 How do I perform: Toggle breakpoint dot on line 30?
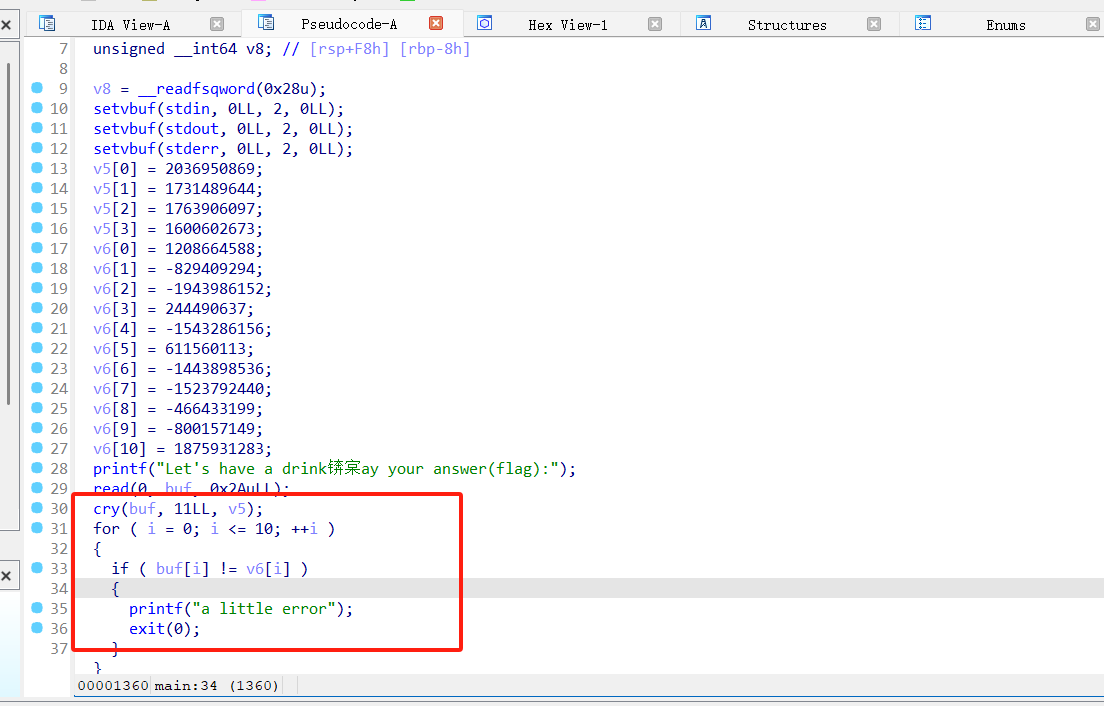click(x=37, y=508)
